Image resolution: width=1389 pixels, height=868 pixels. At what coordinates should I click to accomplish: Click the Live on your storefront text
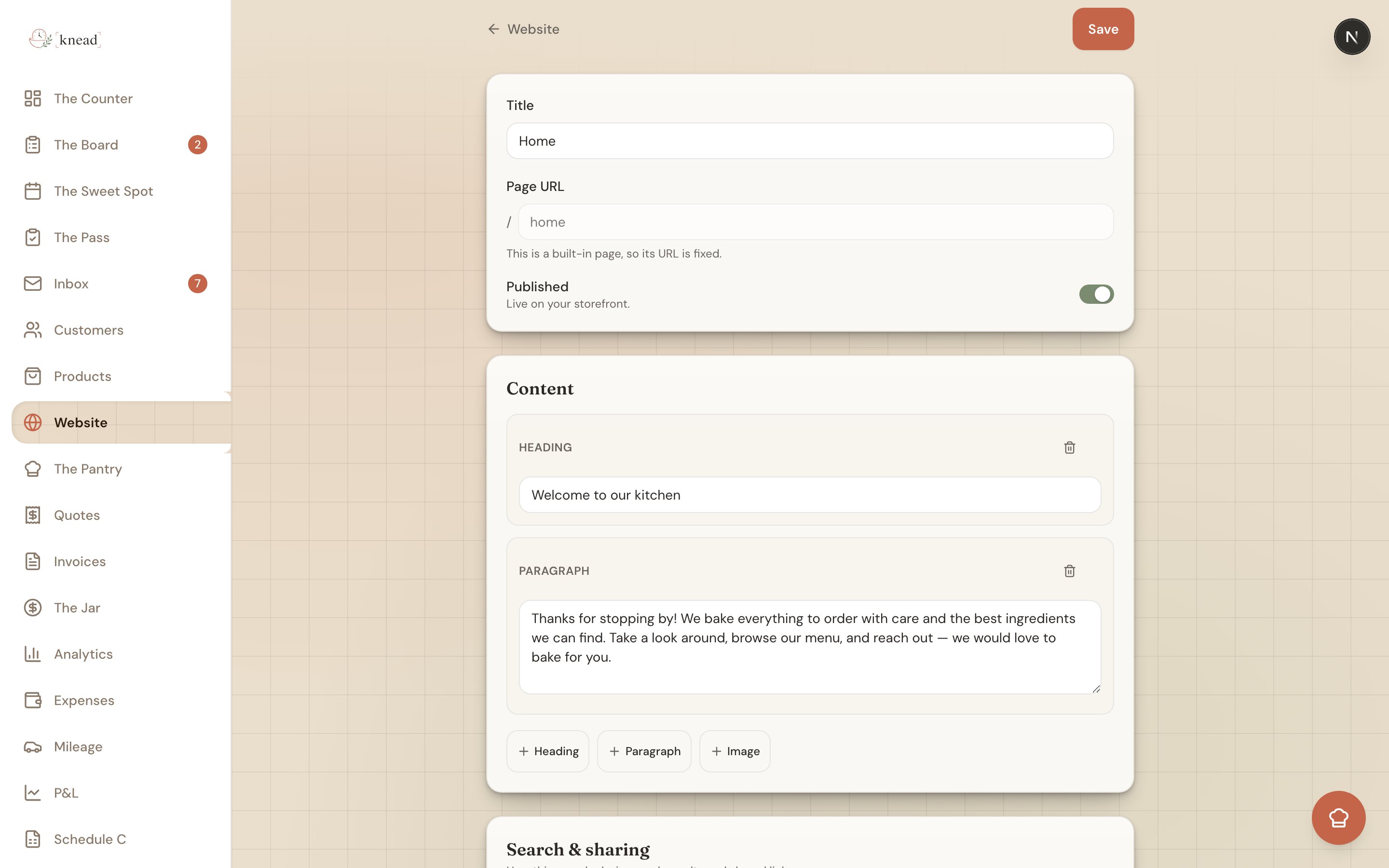tap(568, 304)
